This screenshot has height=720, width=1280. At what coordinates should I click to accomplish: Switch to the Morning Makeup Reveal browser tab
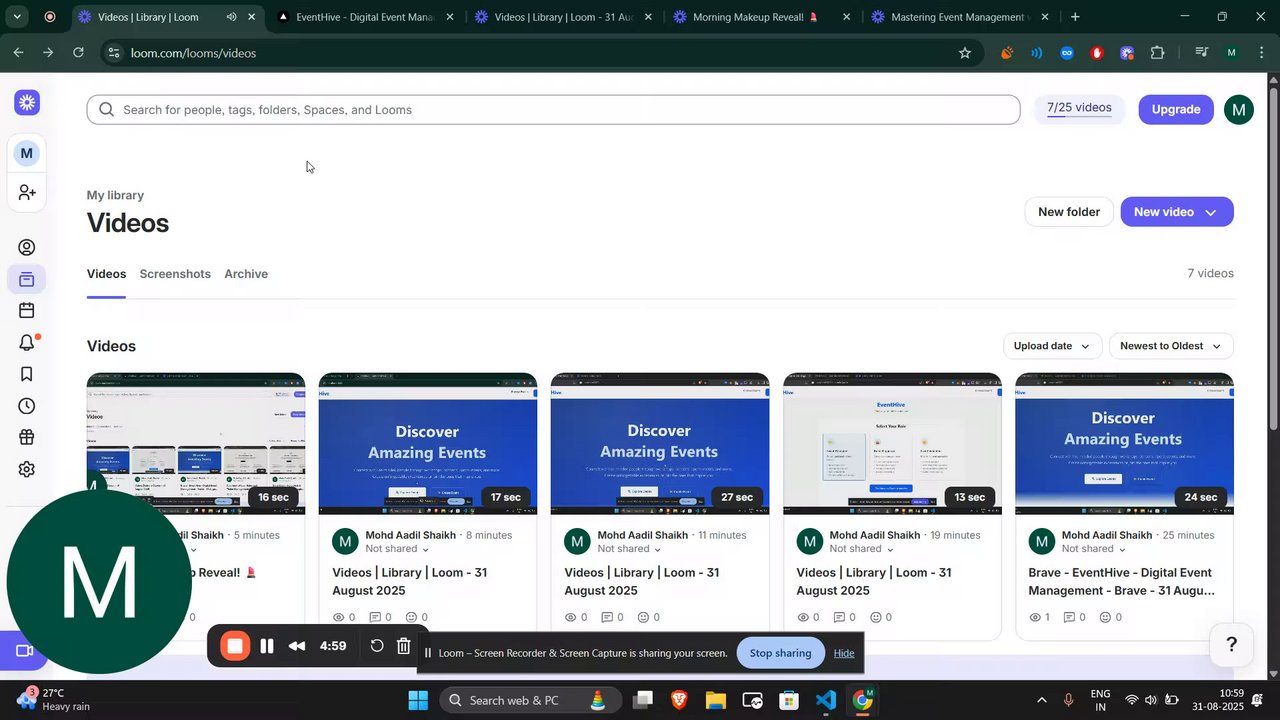click(x=761, y=17)
